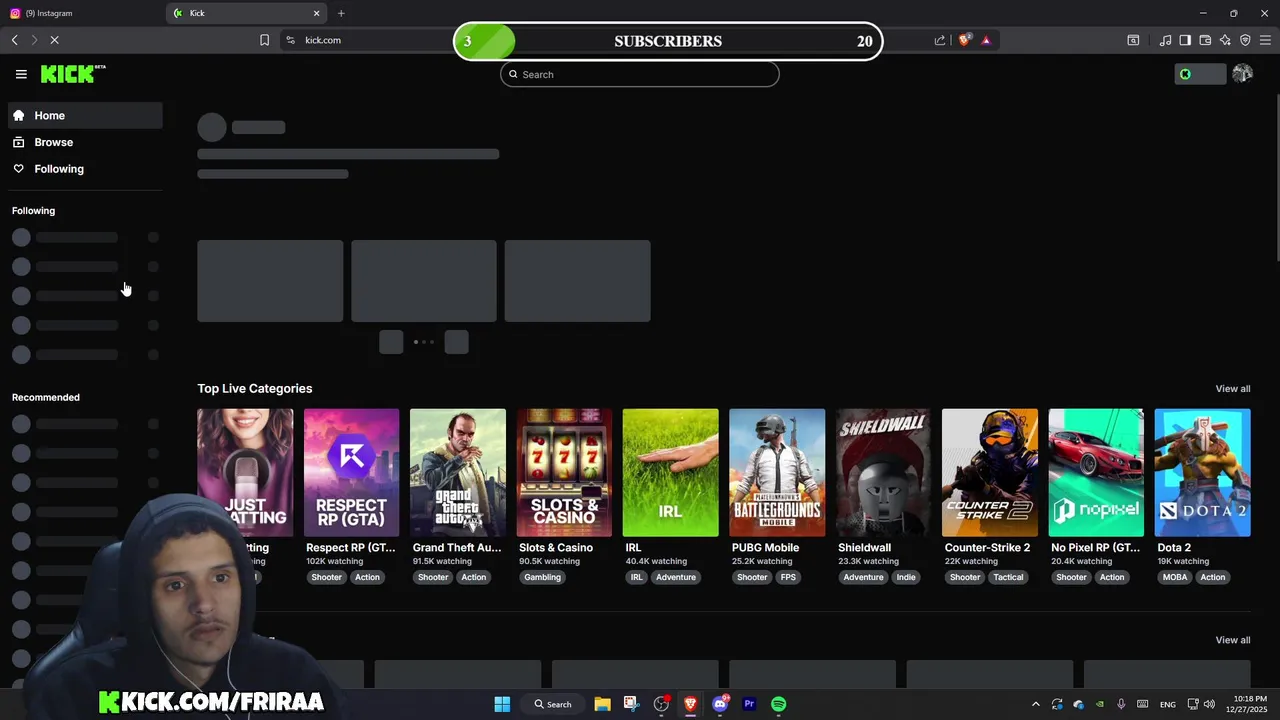Open Dota 2 category thumbnail
This screenshot has width=1280, height=720.
coord(1202,472)
